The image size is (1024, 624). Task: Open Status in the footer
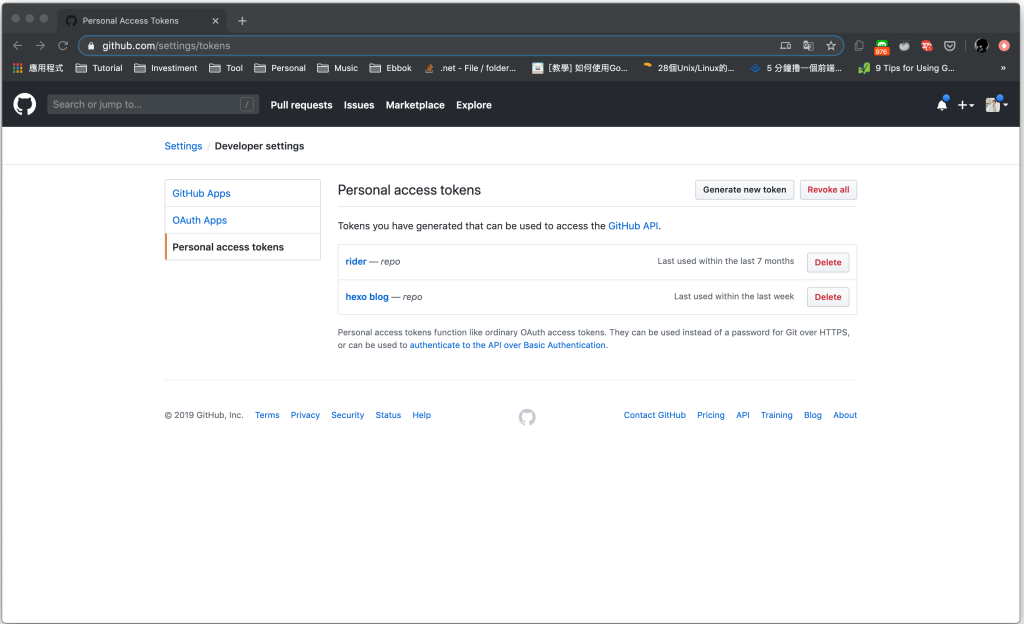tap(388, 415)
